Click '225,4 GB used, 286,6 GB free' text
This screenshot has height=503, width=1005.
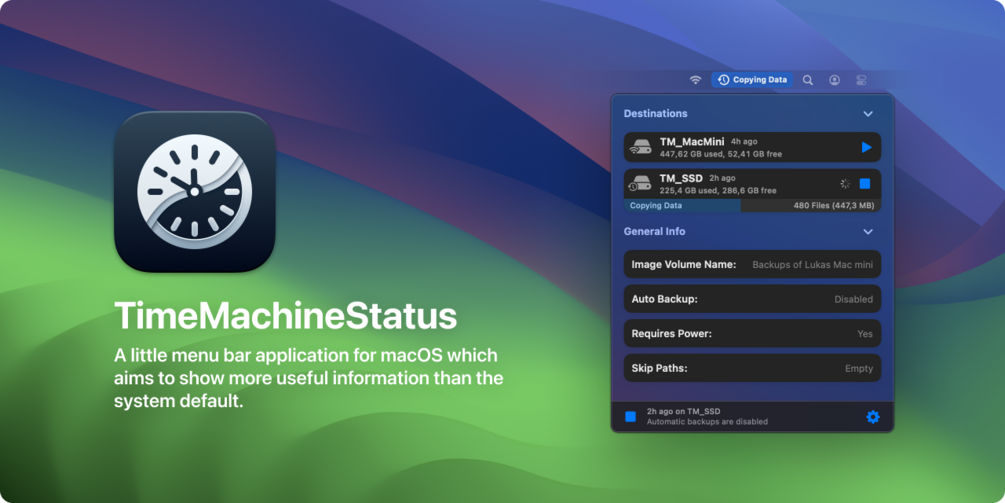click(x=718, y=190)
